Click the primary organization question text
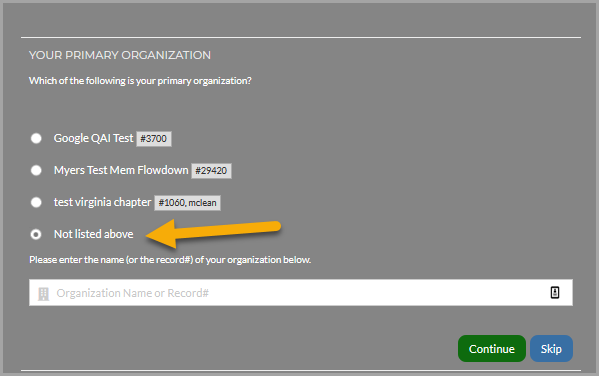The width and height of the screenshot is (599, 376). point(140,81)
